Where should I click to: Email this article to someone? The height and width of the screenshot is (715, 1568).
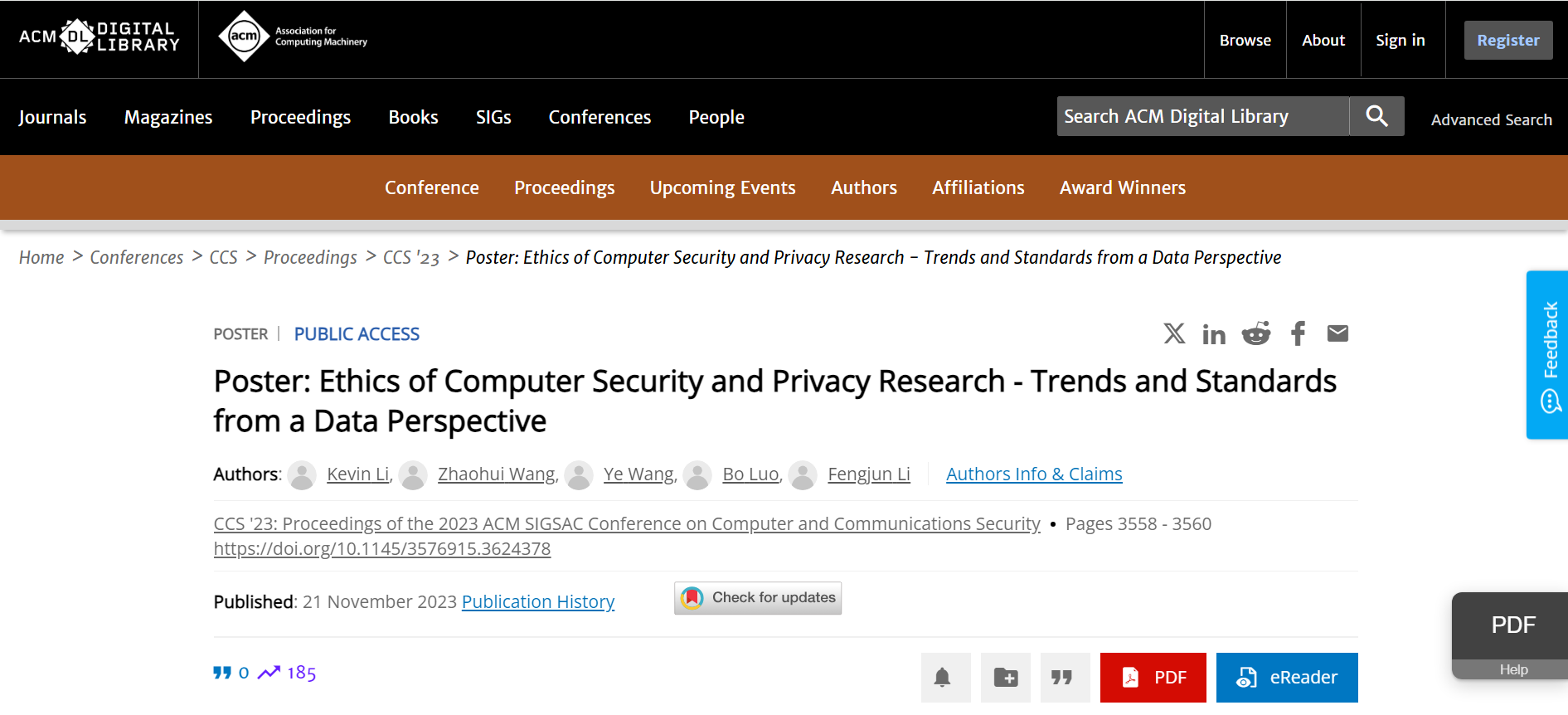click(x=1337, y=333)
